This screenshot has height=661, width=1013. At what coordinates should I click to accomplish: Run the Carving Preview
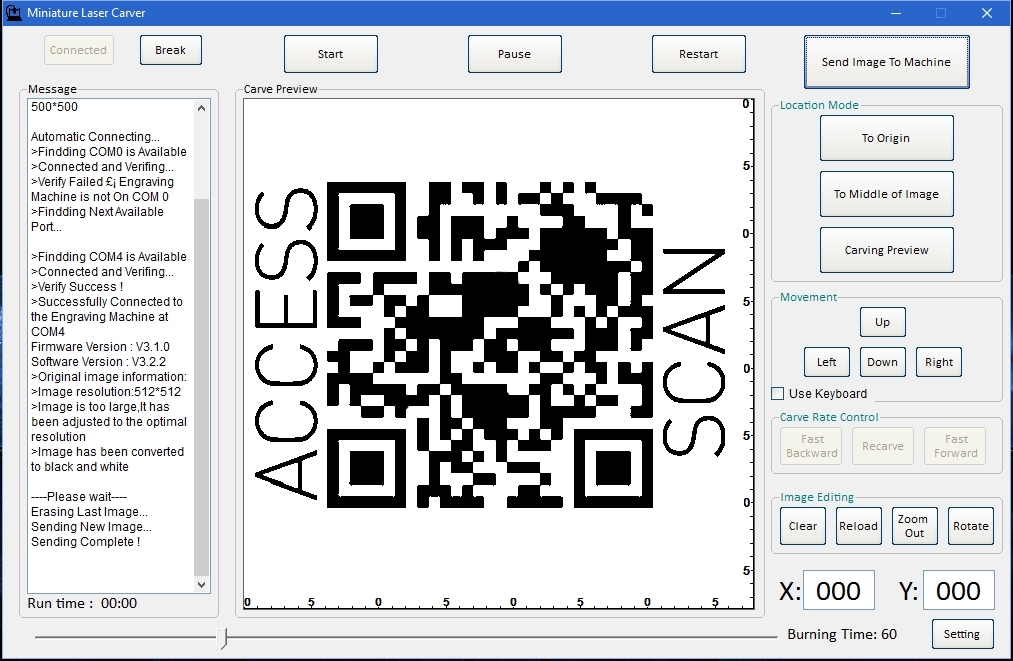pos(886,250)
